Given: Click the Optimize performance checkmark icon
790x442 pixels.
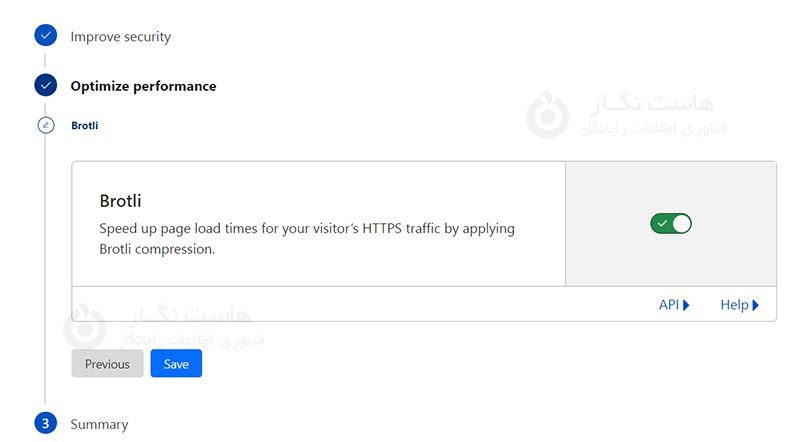Looking at the screenshot, I should [x=45, y=86].
